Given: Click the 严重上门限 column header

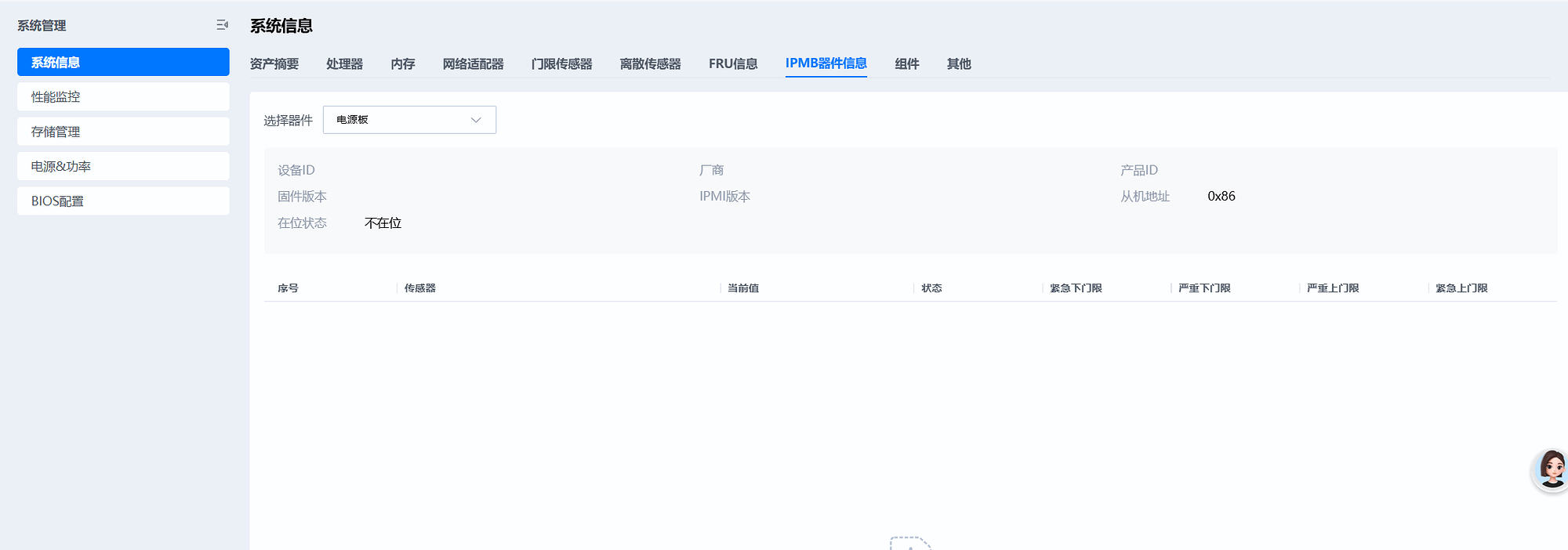Looking at the screenshot, I should [x=1333, y=288].
